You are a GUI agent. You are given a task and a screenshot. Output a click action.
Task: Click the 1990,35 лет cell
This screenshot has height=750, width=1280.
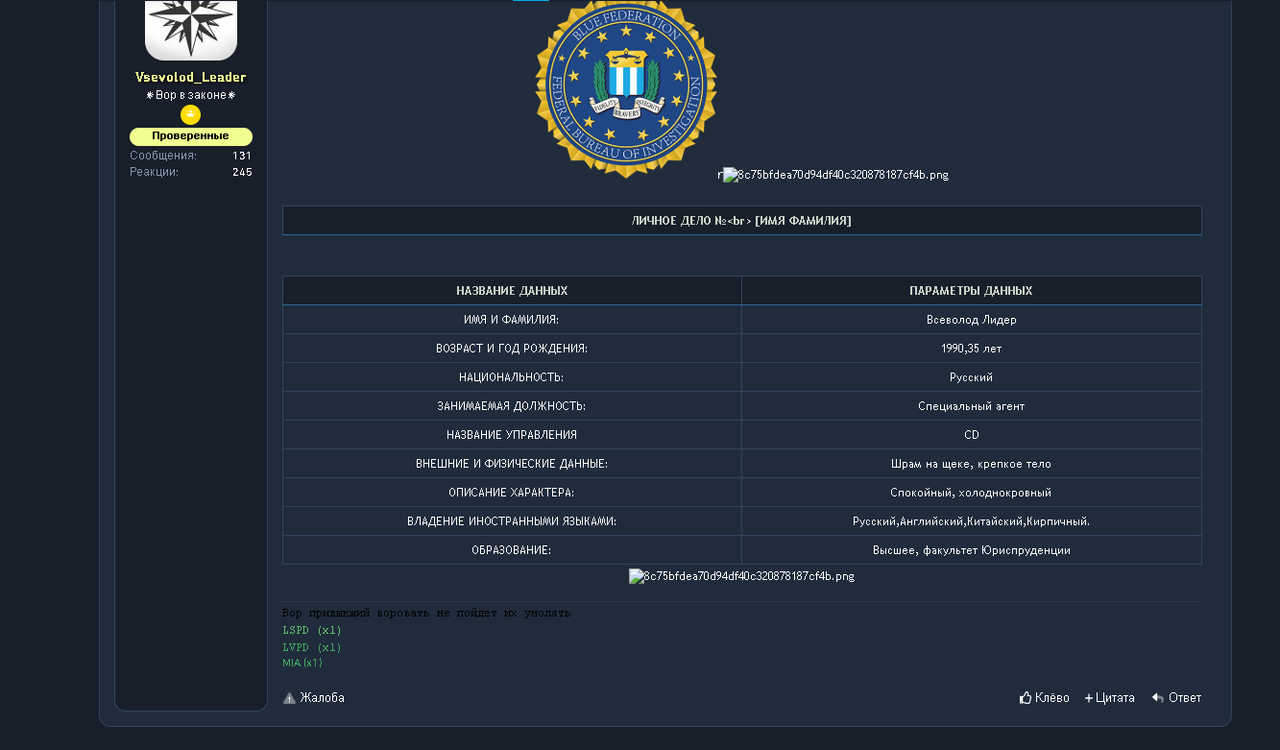pos(971,349)
